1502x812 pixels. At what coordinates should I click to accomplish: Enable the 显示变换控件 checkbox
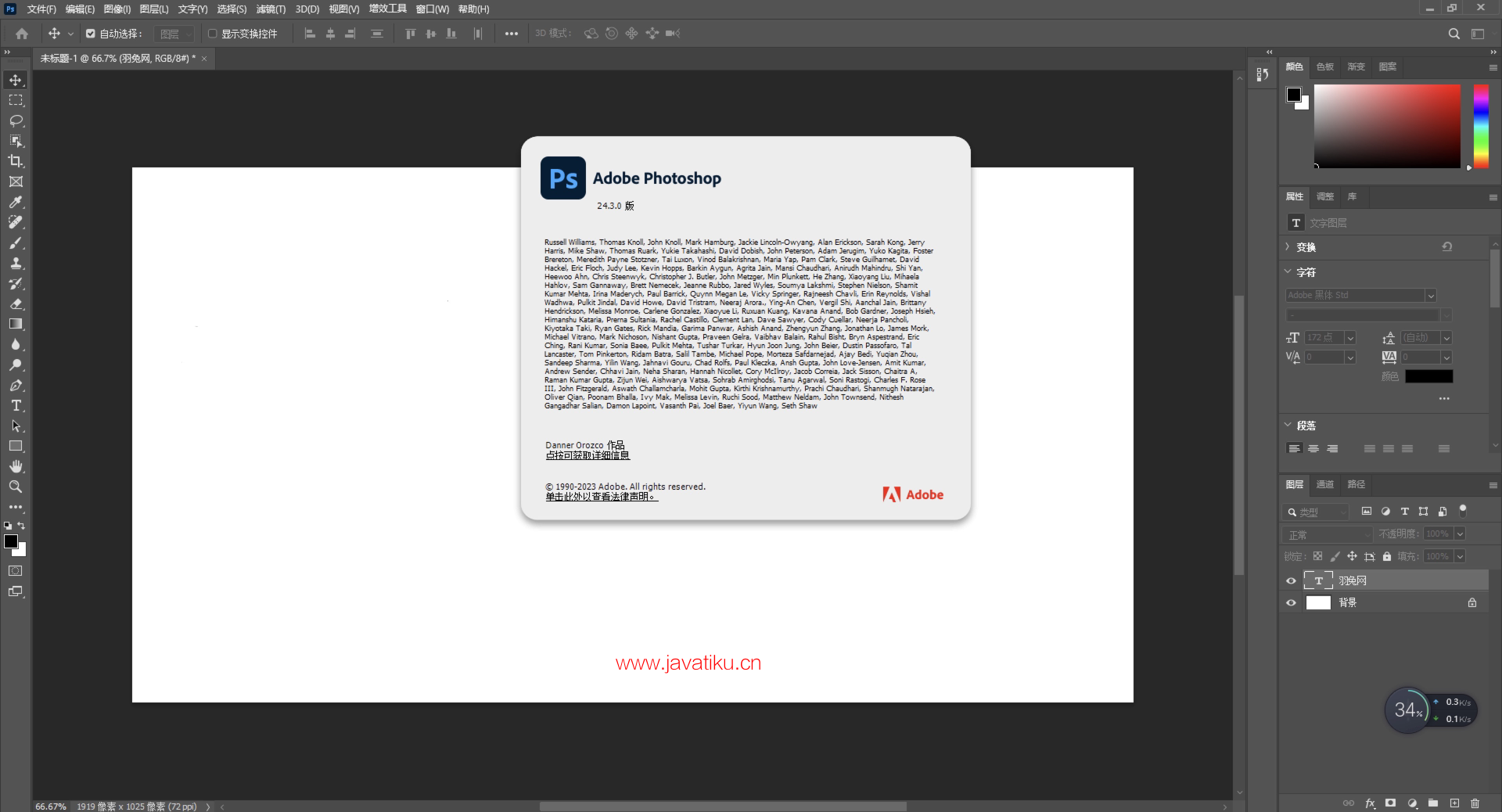tap(212, 34)
